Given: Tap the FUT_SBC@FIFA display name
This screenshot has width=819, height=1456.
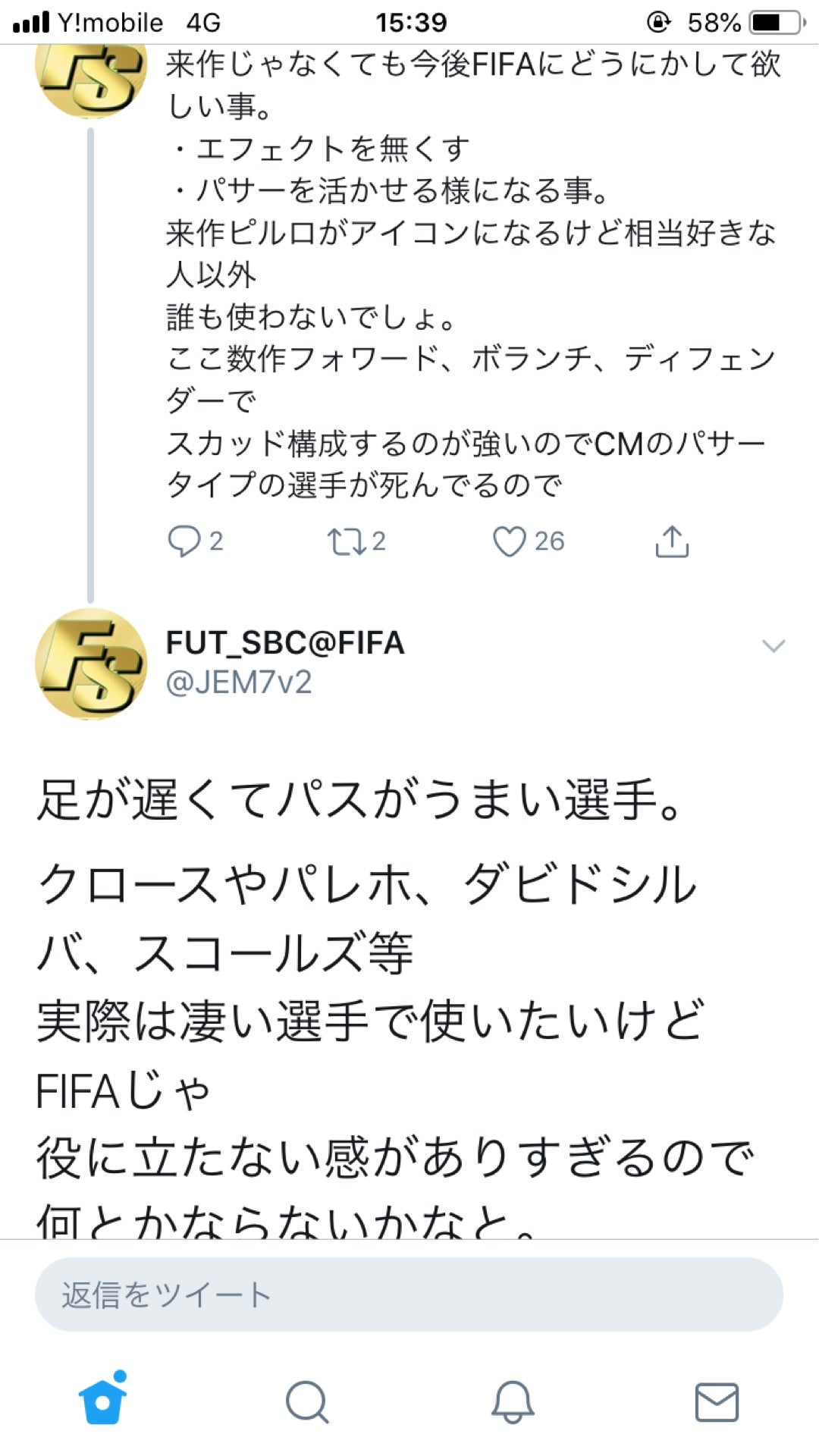Looking at the screenshot, I should 285,642.
